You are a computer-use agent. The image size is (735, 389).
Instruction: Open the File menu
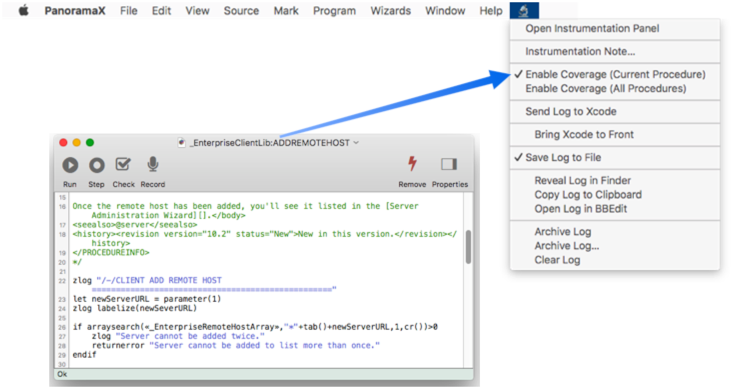(128, 11)
